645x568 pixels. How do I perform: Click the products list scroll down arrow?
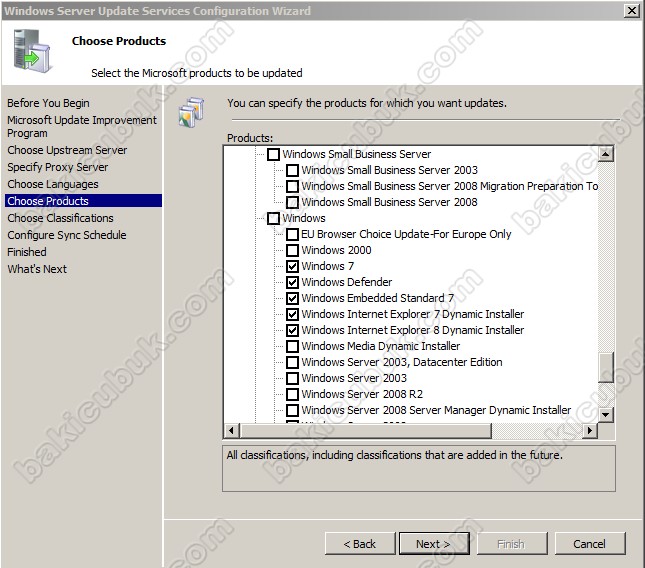tap(606, 415)
